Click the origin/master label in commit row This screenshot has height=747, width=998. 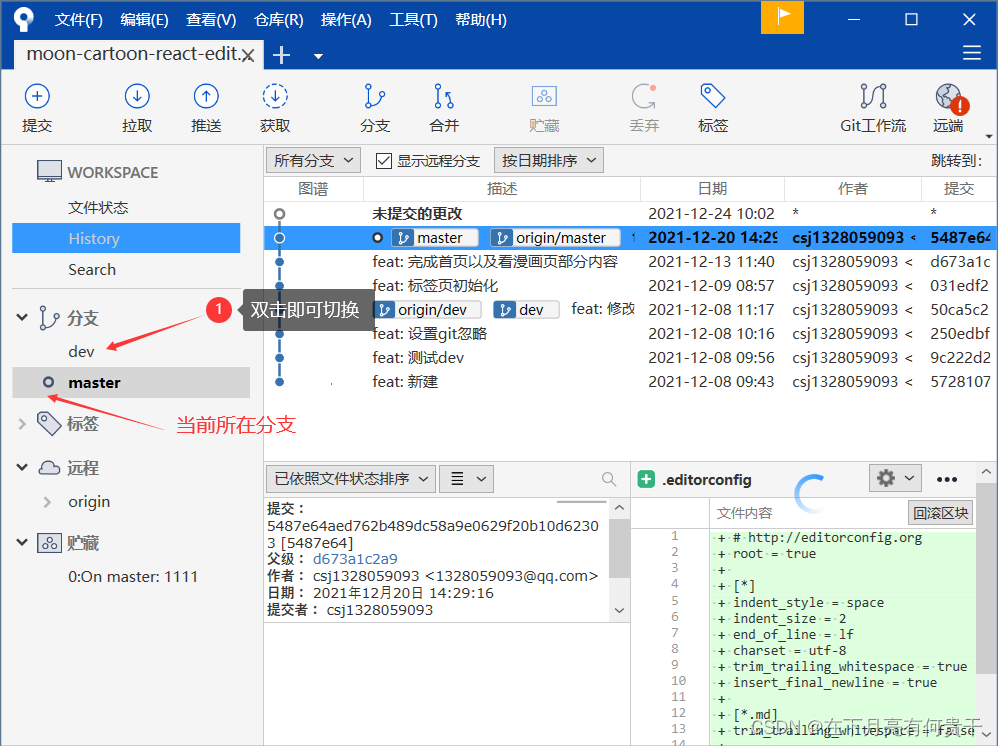pos(555,238)
